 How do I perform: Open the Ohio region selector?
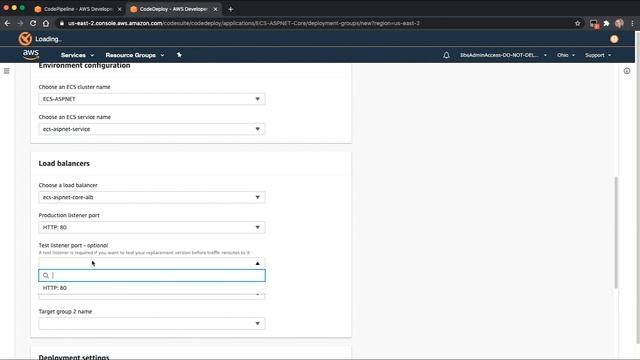click(566, 55)
